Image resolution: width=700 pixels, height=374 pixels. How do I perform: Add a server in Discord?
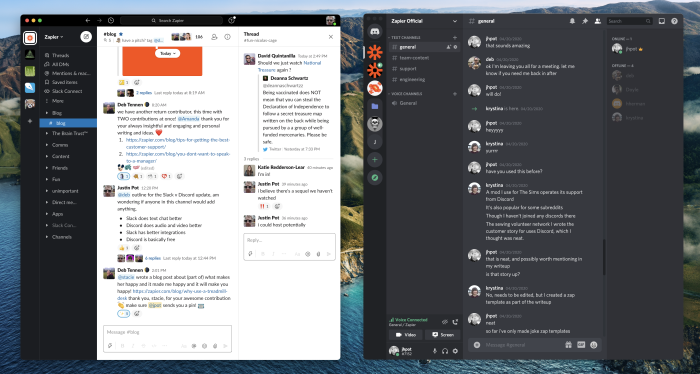point(375,160)
